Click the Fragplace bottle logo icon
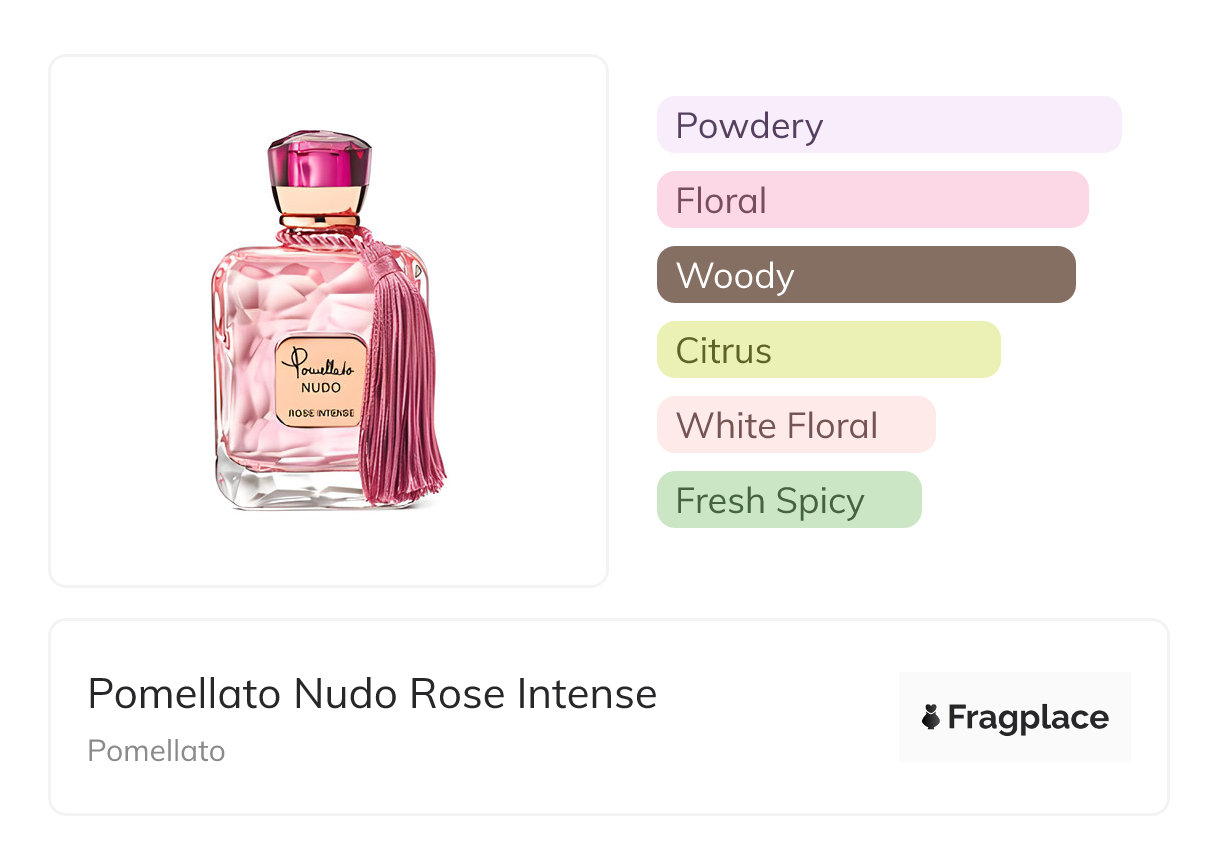1218x864 pixels. [x=931, y=717]
